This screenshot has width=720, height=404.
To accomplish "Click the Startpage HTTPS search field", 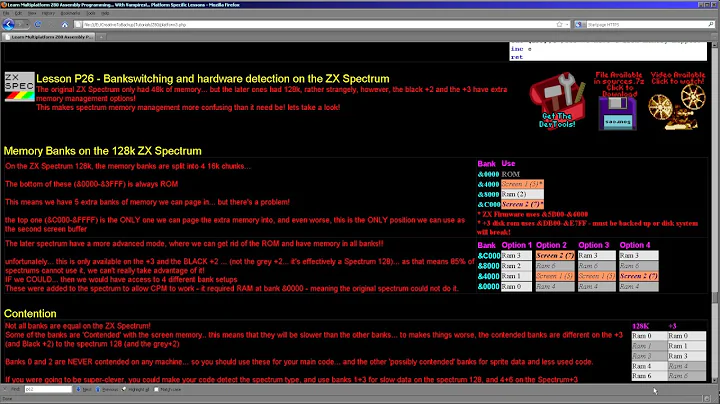I will pyautogui.click(x=645, y=24).
